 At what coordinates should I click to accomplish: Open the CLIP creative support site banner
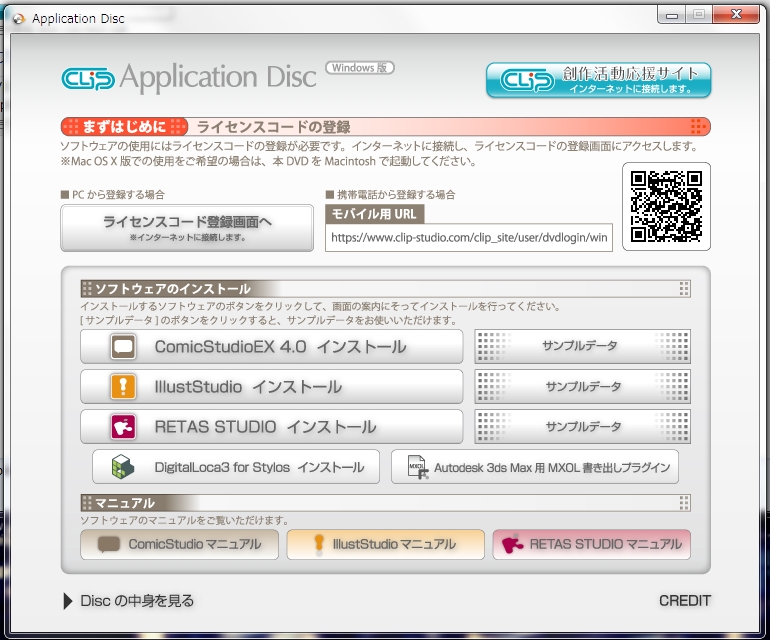coord(598,81)
